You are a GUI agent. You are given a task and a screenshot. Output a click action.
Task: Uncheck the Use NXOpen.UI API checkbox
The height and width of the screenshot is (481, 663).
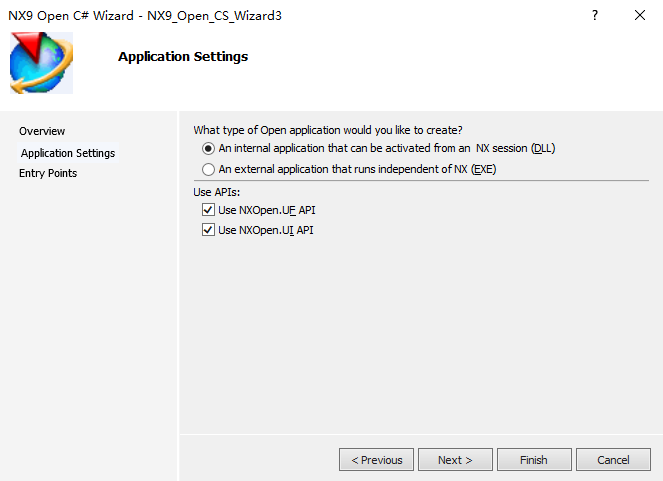[208, 230]
